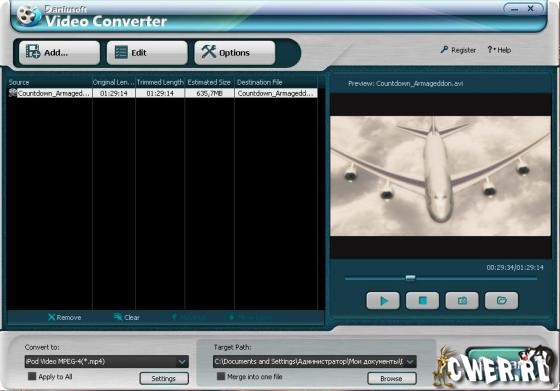This screenshot has height=391, width=560.
Task: Select the Countdown_Armaged... row in list
Action: pyautogui.click(x=162, y=93)
